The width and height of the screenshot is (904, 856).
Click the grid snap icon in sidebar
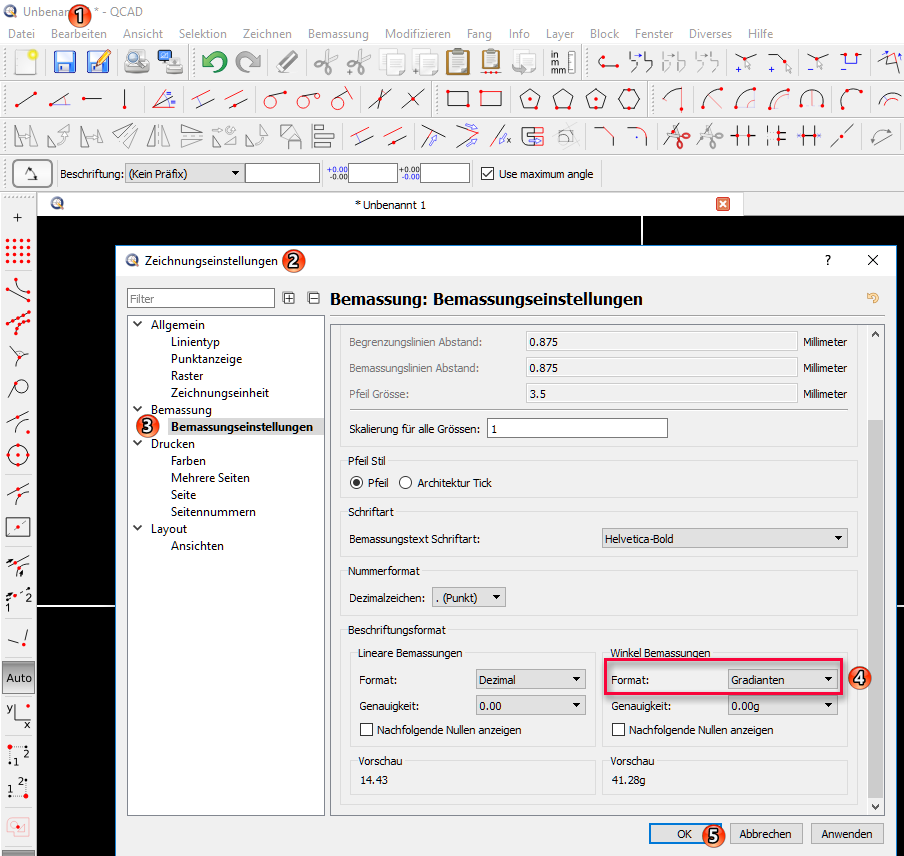18,250
